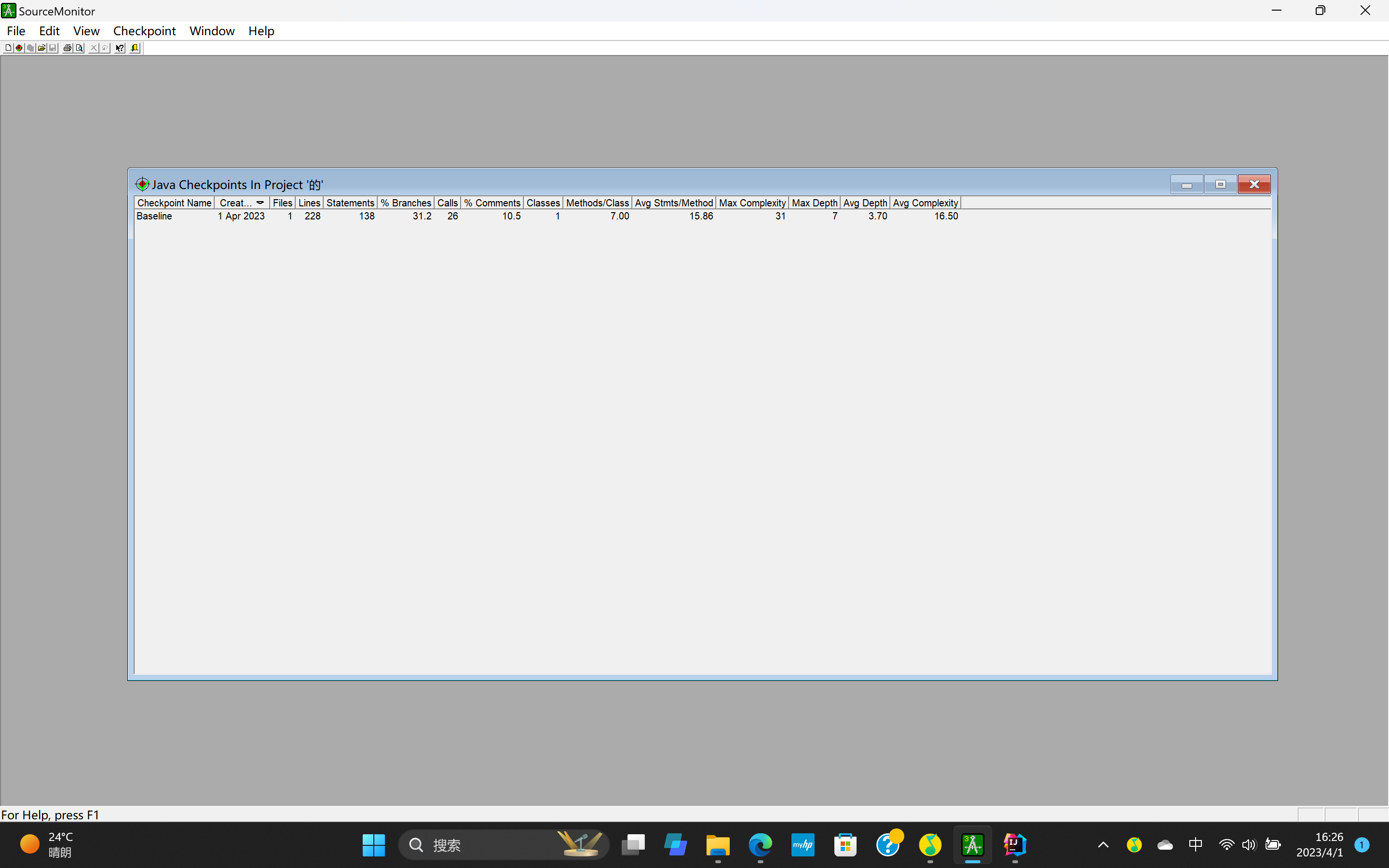Screen dimensions: 1389x868
Task: Expand the system tray hidden icons chevron
Action: coord(1103,844)
